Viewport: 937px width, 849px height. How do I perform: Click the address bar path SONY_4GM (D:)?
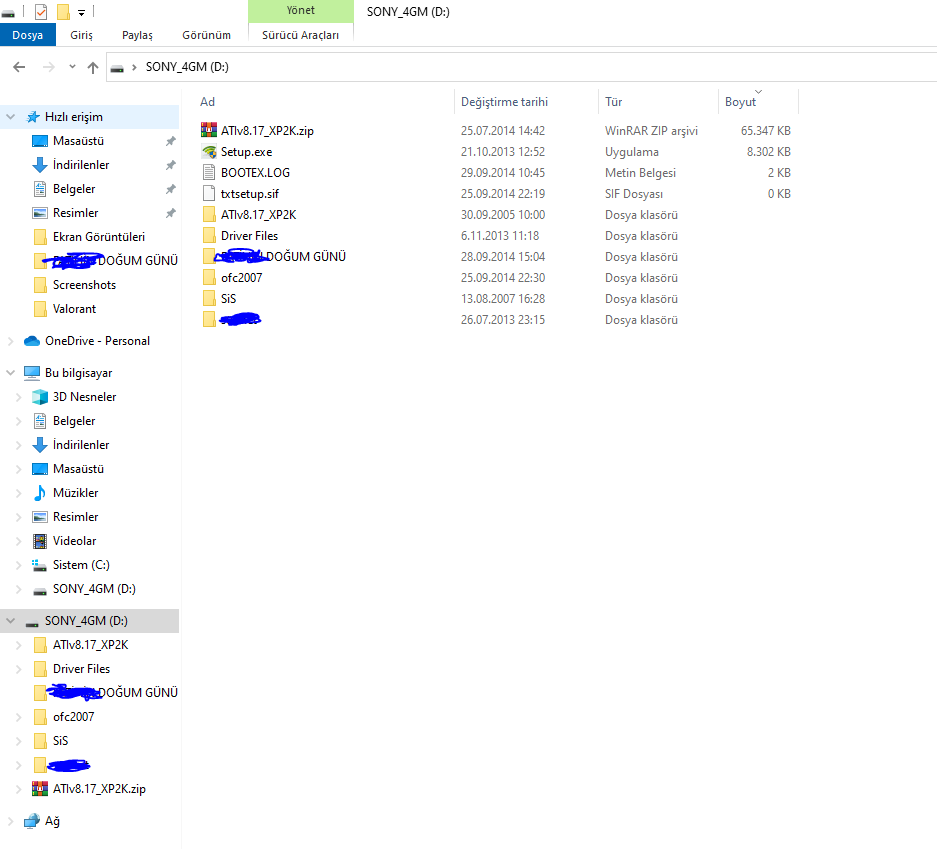point(187,67)
